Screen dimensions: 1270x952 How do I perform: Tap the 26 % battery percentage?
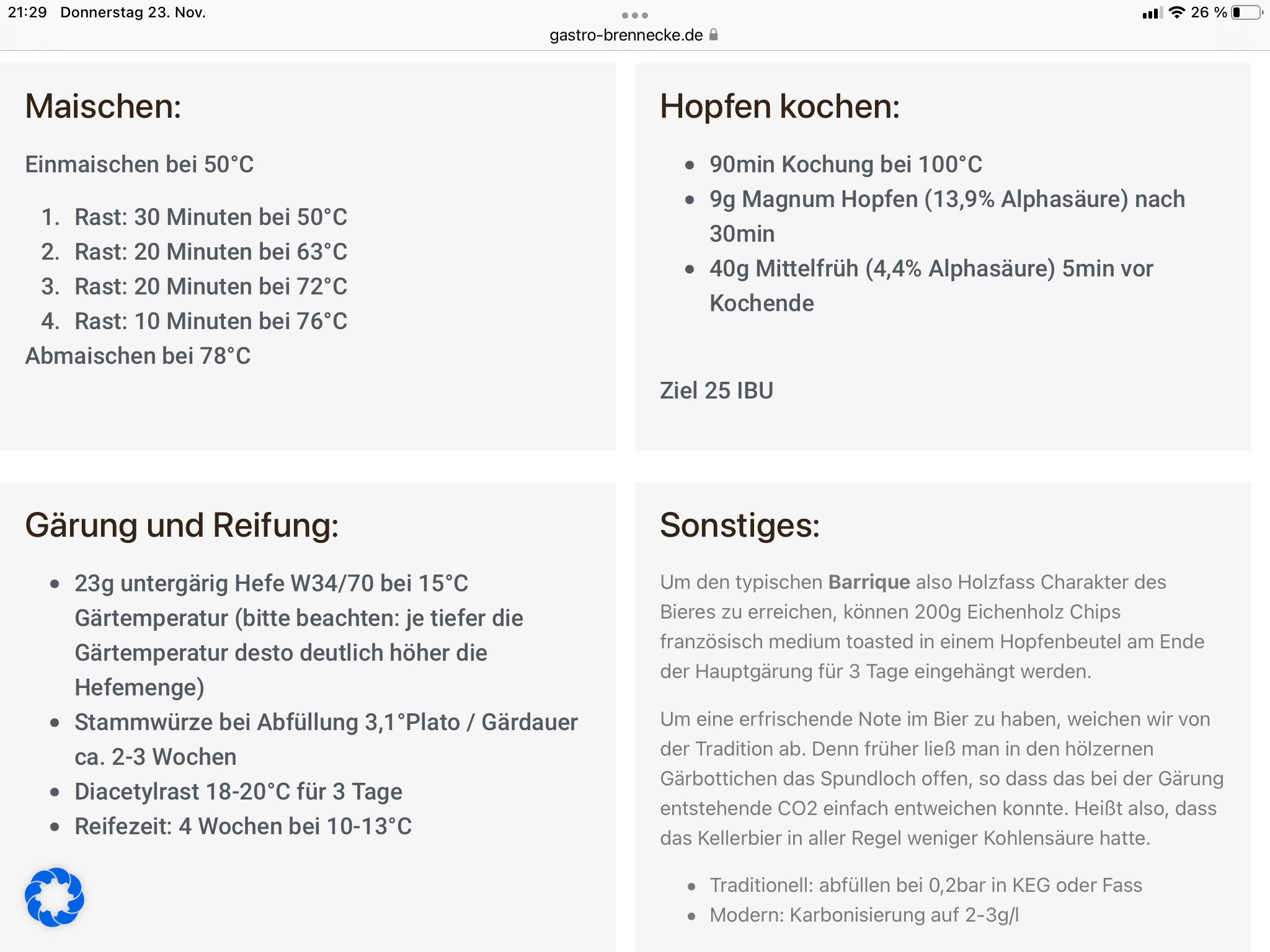[1209, 12]
